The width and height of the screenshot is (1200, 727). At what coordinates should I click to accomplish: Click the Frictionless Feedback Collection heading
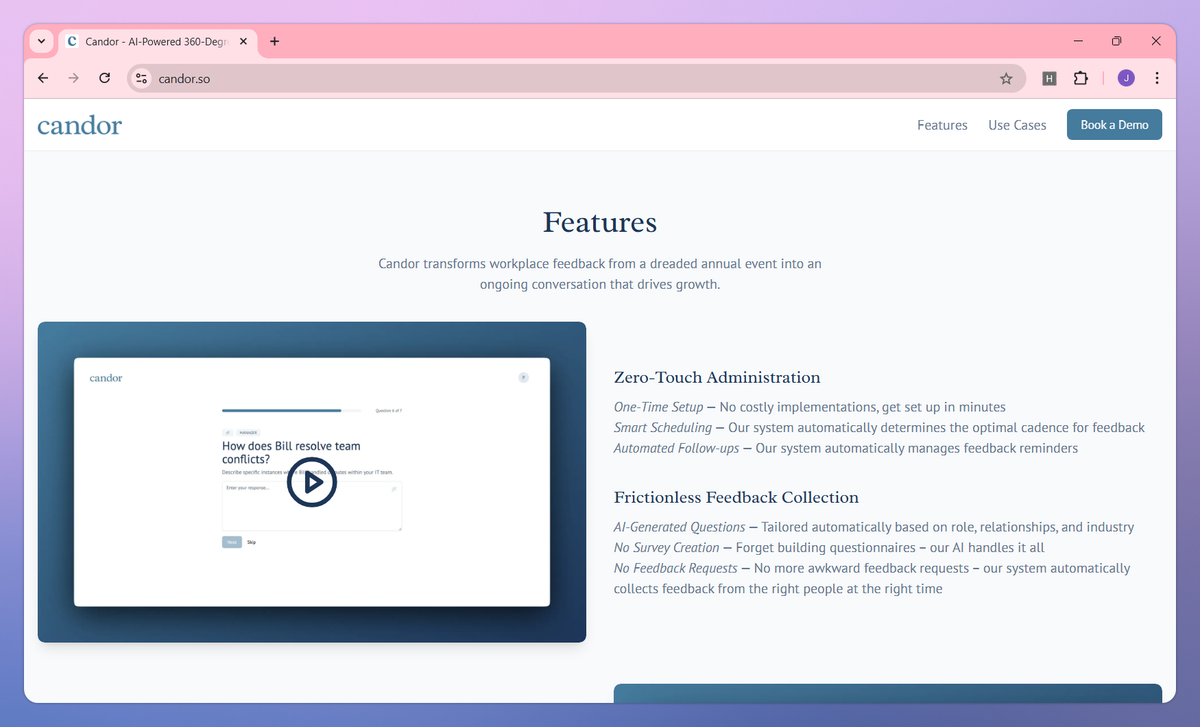click(x=736, y=497)
